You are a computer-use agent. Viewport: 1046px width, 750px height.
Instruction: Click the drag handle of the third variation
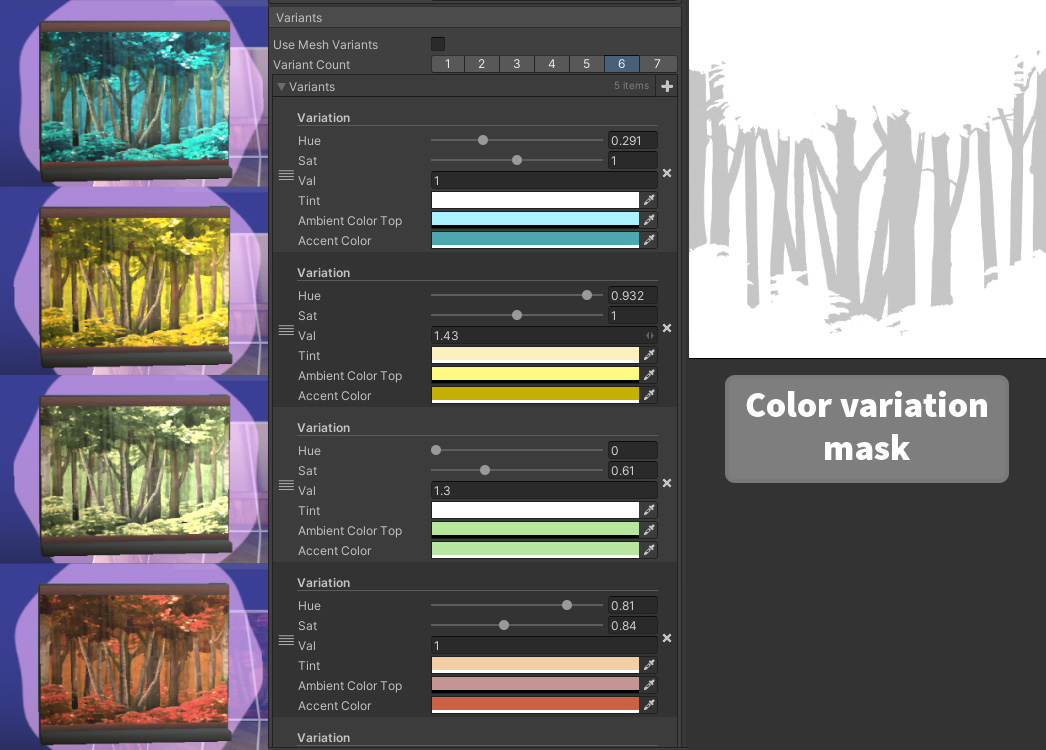click(x=286, y=485)
